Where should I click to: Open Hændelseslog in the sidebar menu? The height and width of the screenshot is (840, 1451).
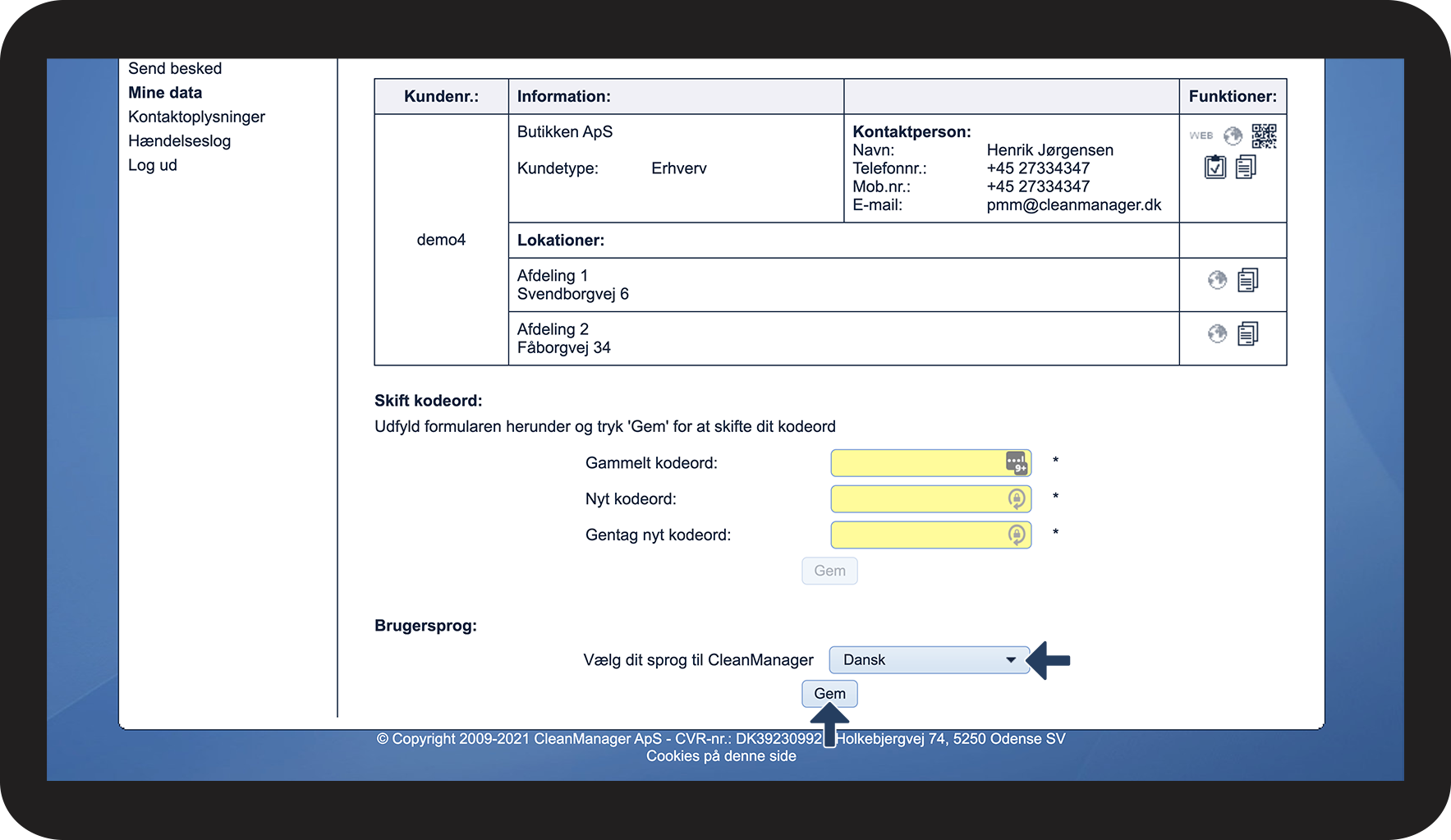179,141
